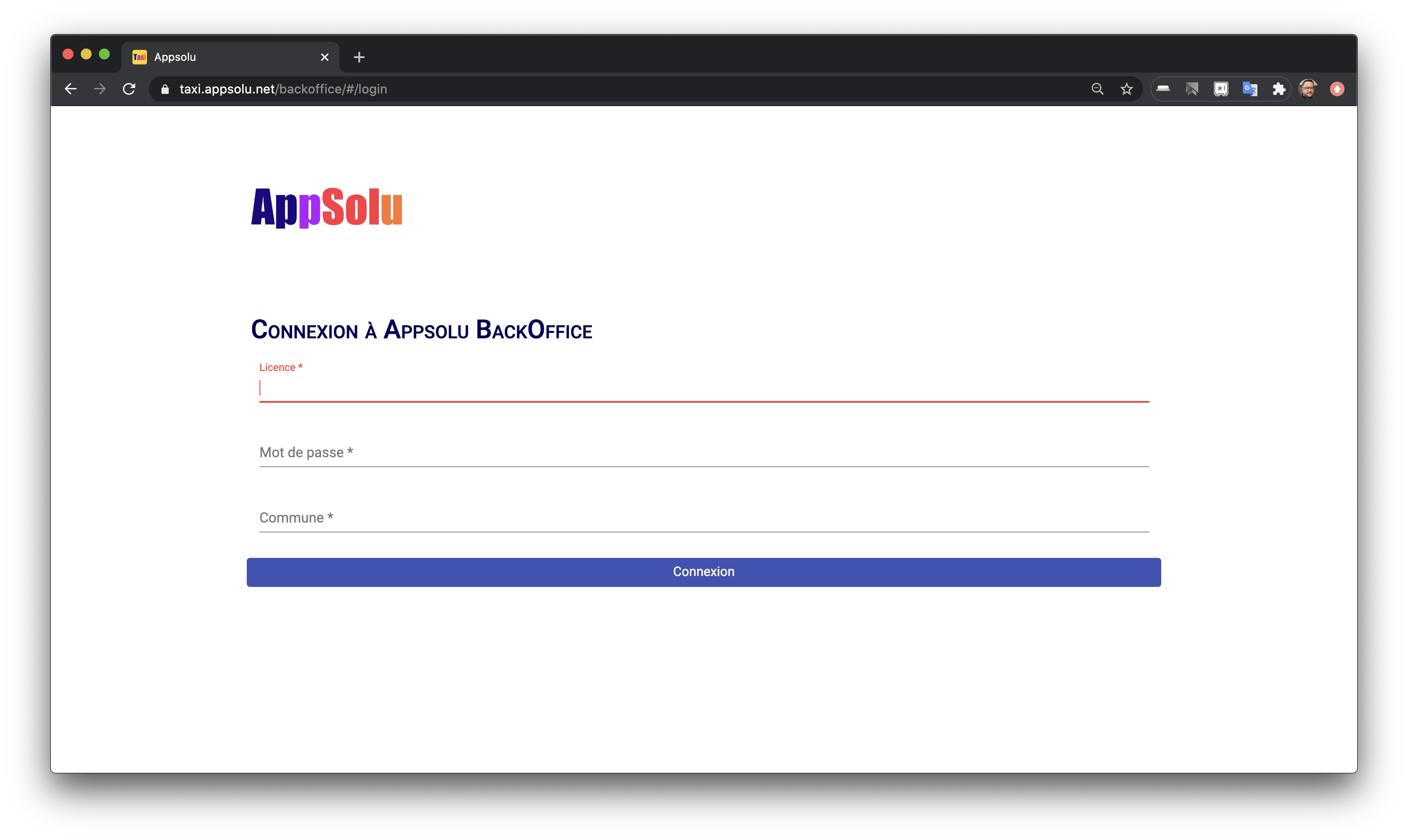Open a new tab with plus button
Screen dimensions: 1408x840
point(359,57)
